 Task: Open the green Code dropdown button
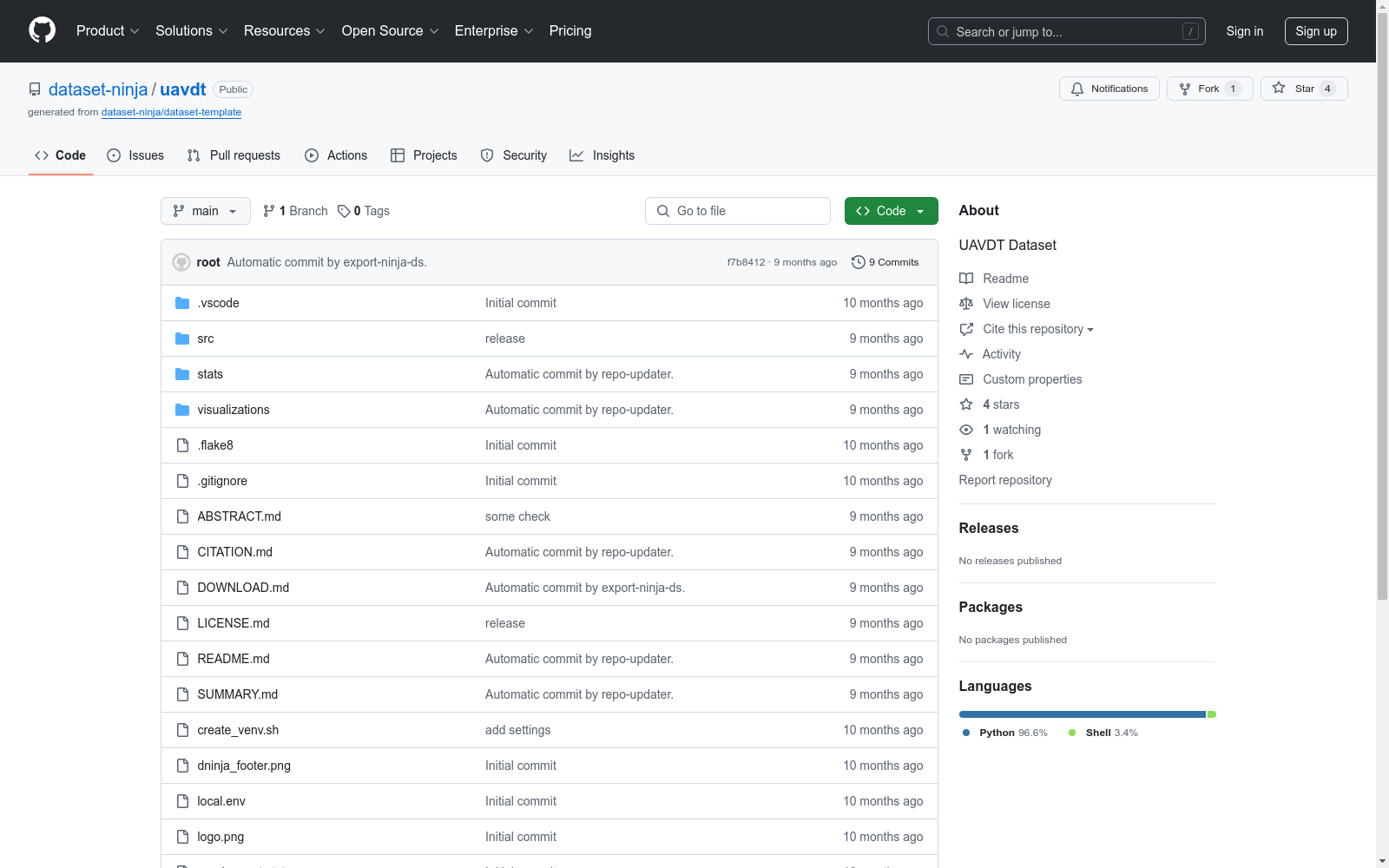click(x=891, y=211)
